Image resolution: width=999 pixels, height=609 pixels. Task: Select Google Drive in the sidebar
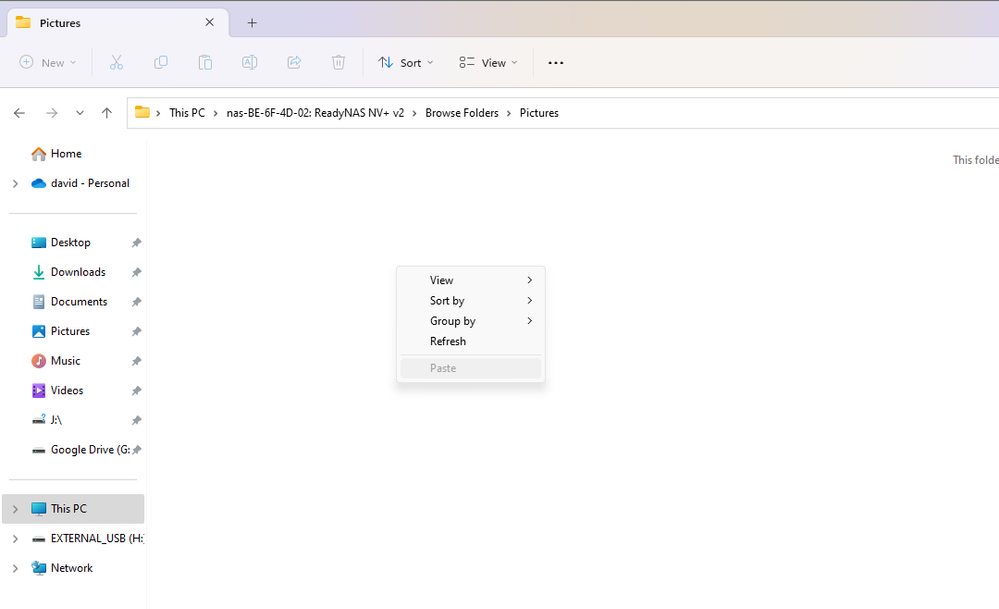89,450
